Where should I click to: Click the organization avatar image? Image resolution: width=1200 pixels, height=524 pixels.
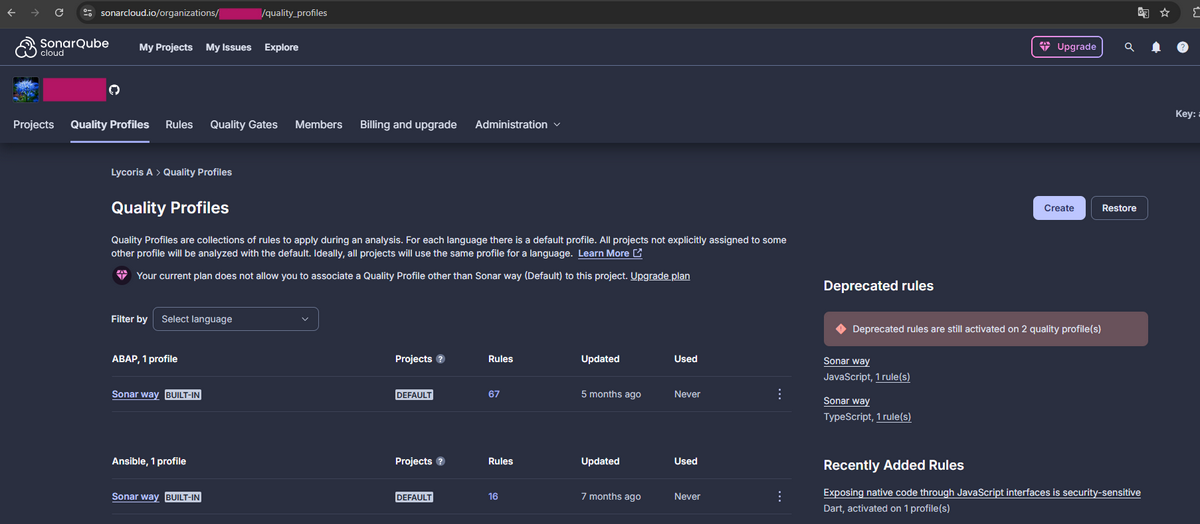click(x=26, y=90)
